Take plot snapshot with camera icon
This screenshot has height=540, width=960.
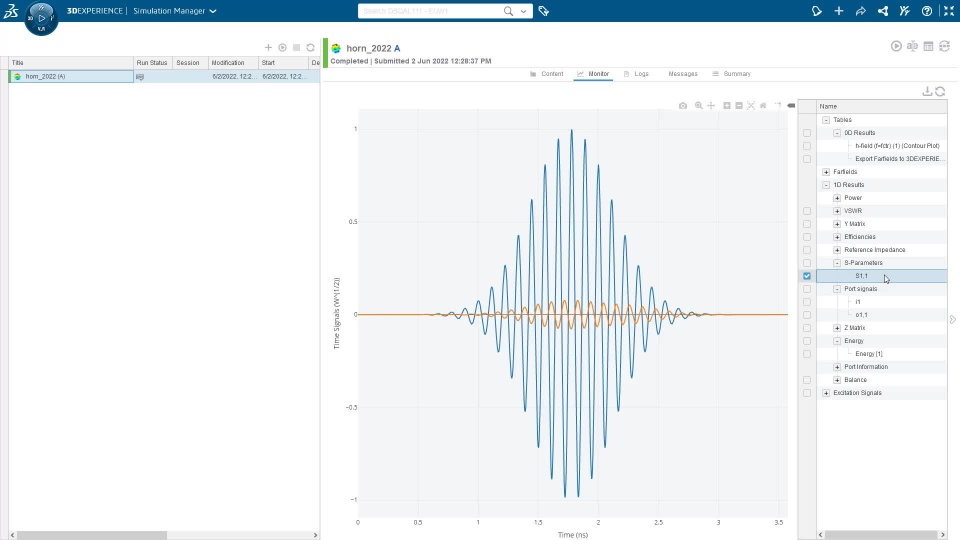pyautogui.click(x=683, y=105)
